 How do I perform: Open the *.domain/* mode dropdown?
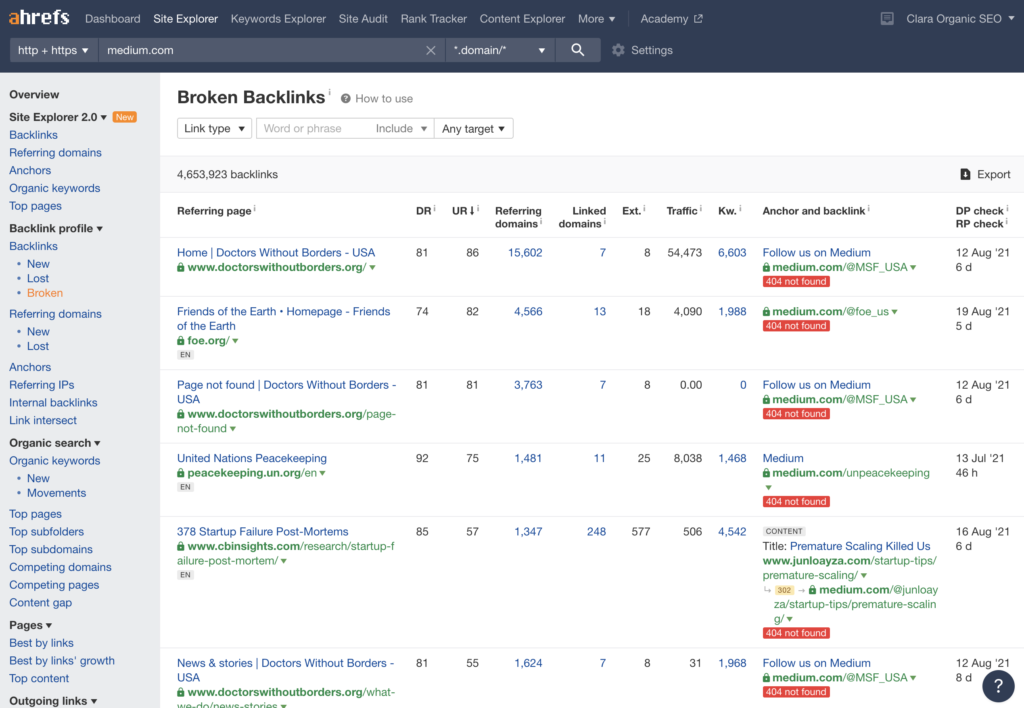tap(500, 50)
